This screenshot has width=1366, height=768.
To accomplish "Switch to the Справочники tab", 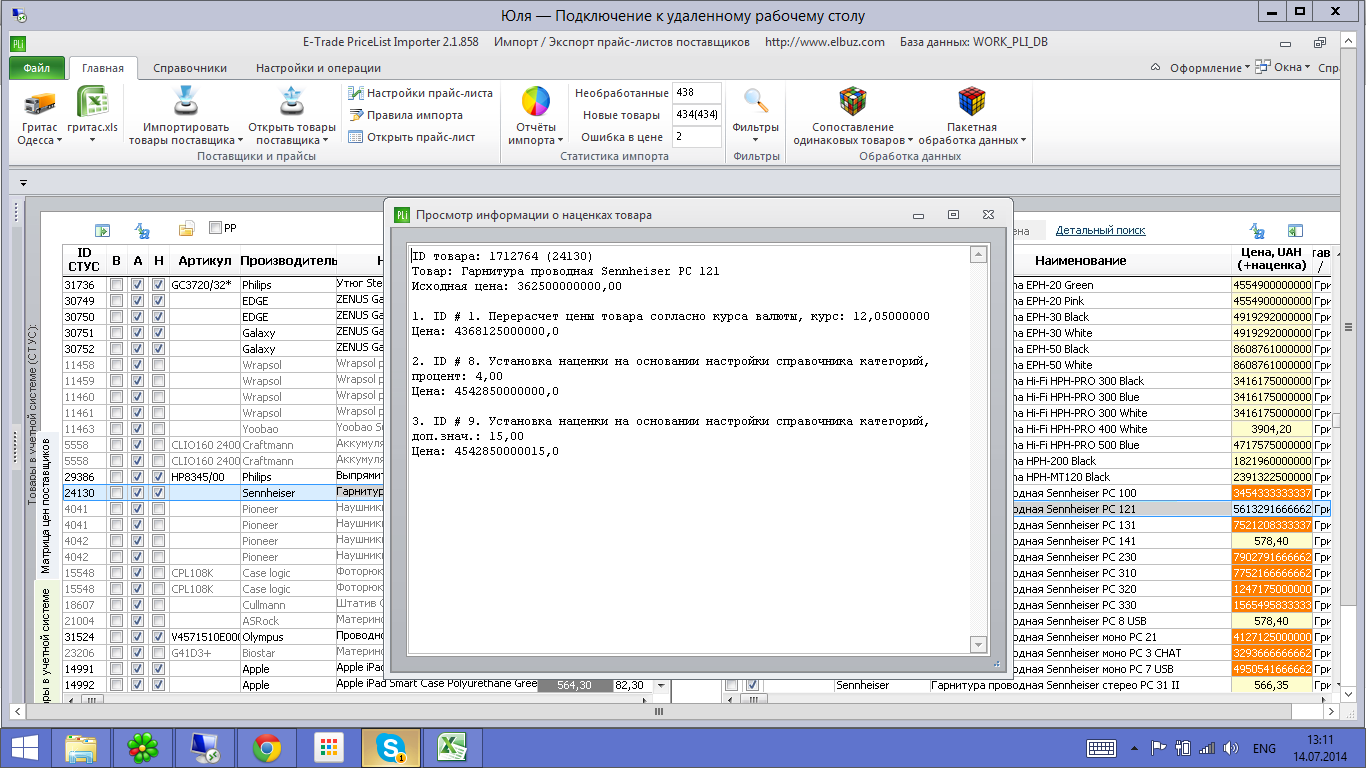I will coord(190,68).
